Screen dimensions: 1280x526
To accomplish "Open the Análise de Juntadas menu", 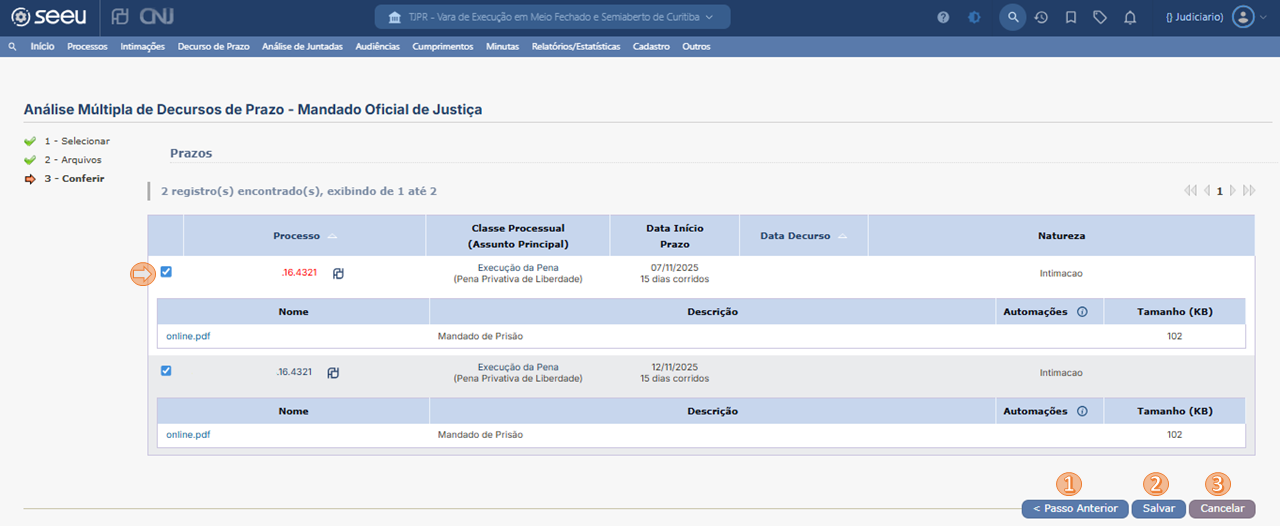I will (x=302, y=46).
